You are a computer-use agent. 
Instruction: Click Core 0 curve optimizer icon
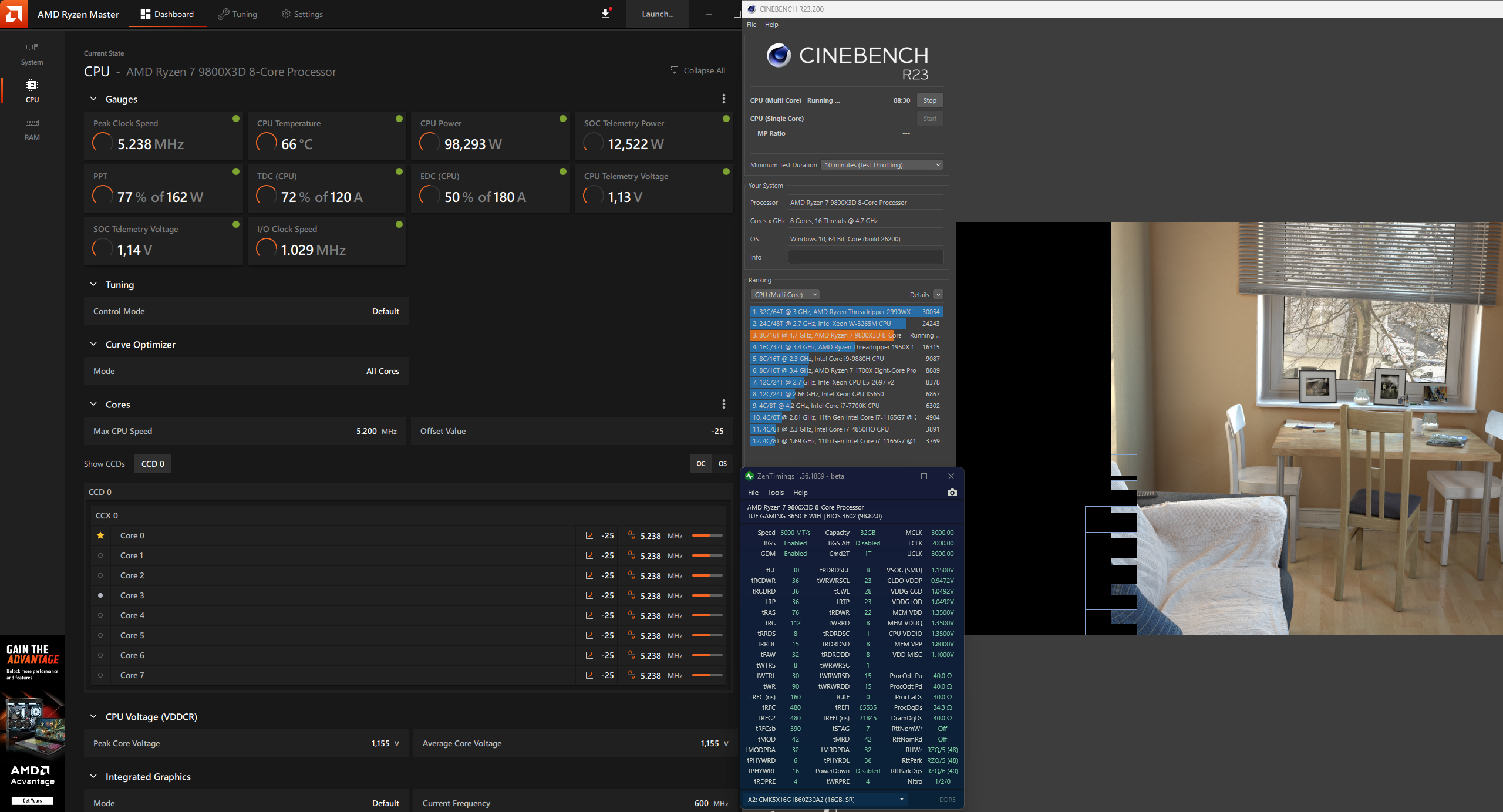(589, 535)
